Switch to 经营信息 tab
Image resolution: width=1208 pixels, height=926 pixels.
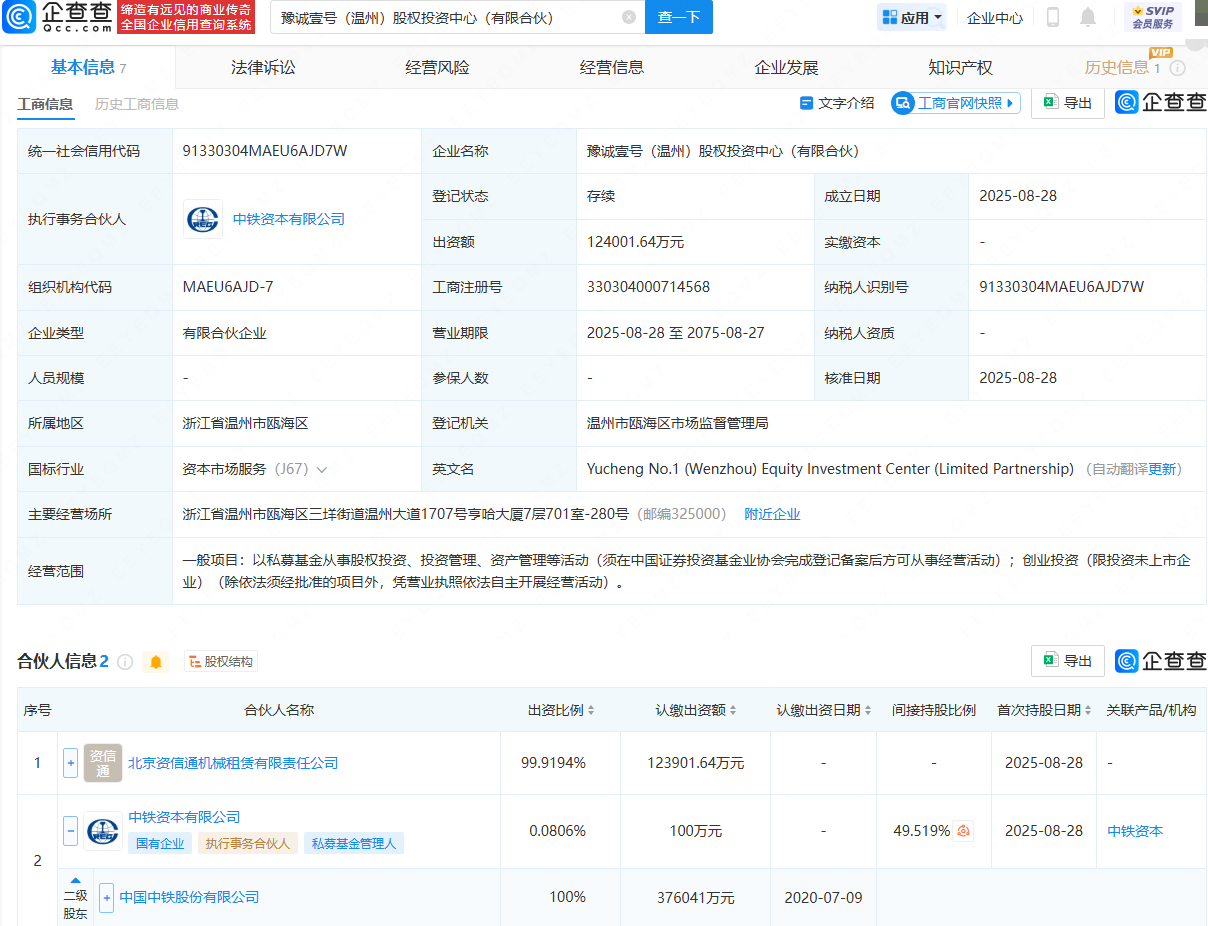(612, 68)
